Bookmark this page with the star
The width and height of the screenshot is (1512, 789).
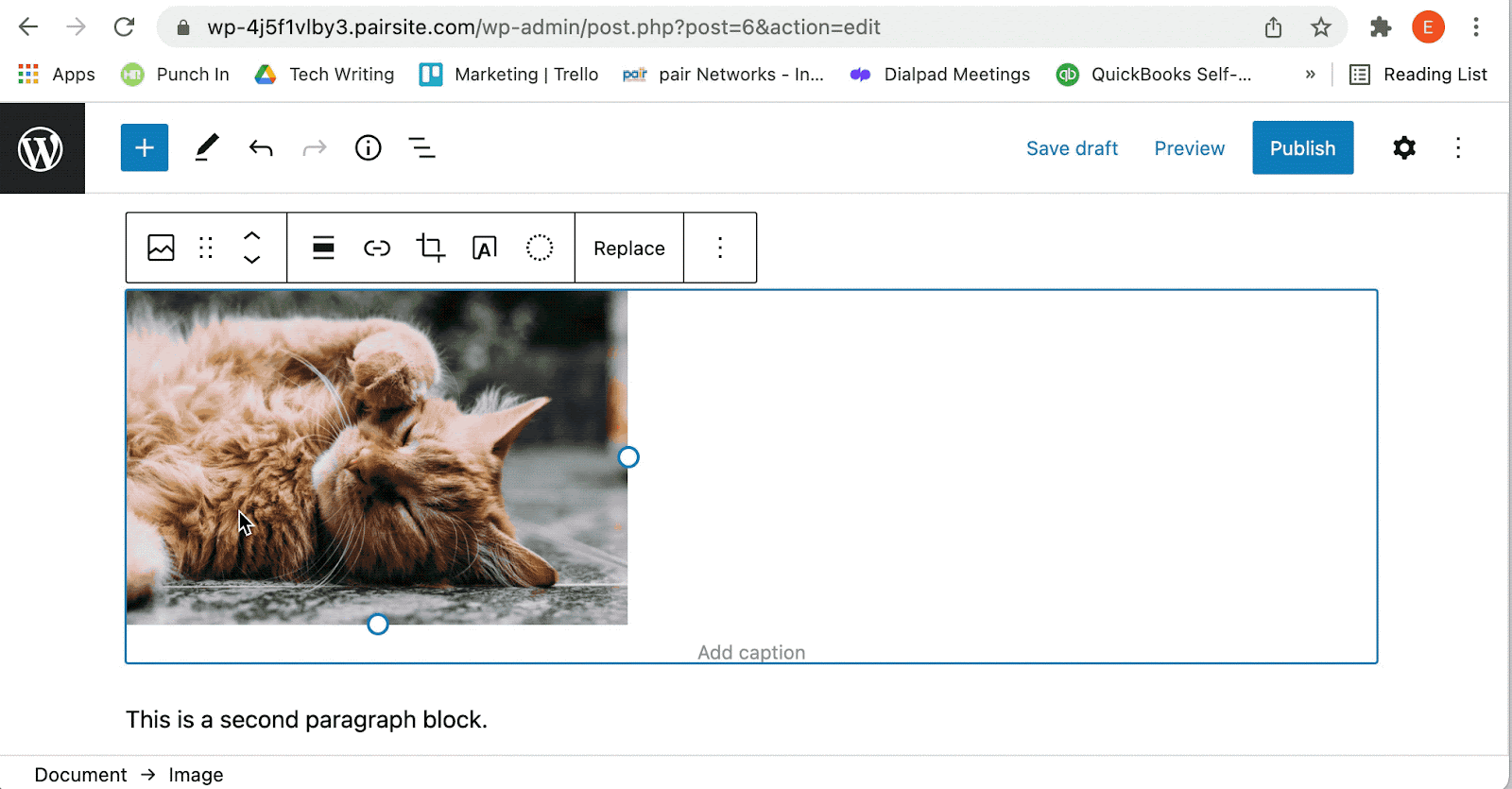pyautogui.click(x=1320, y=27)
